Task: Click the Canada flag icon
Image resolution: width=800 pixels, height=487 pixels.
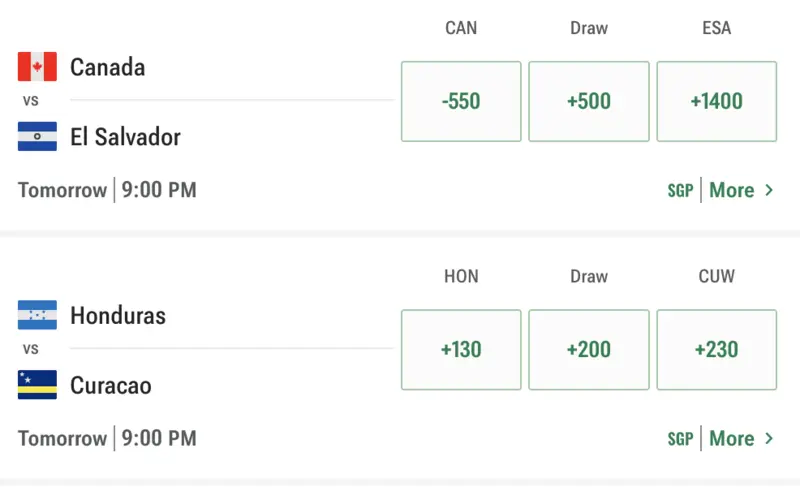Action: [x=37, y=67]
